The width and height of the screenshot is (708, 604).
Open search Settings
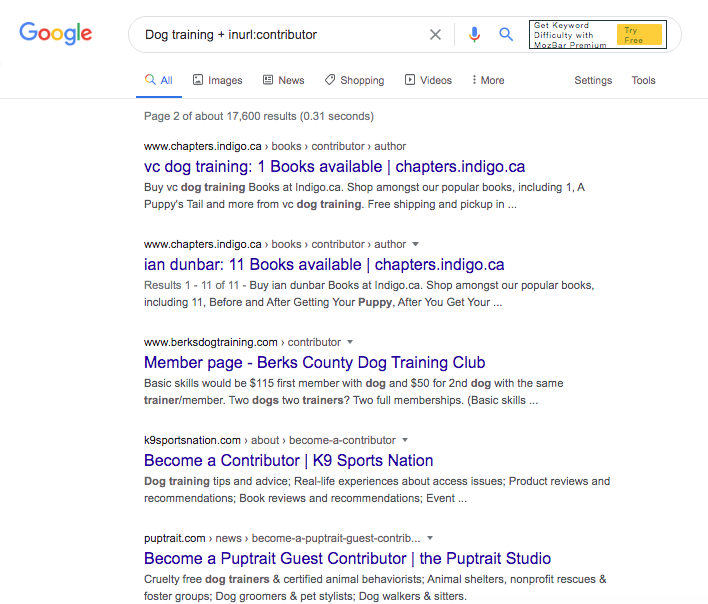593,80
